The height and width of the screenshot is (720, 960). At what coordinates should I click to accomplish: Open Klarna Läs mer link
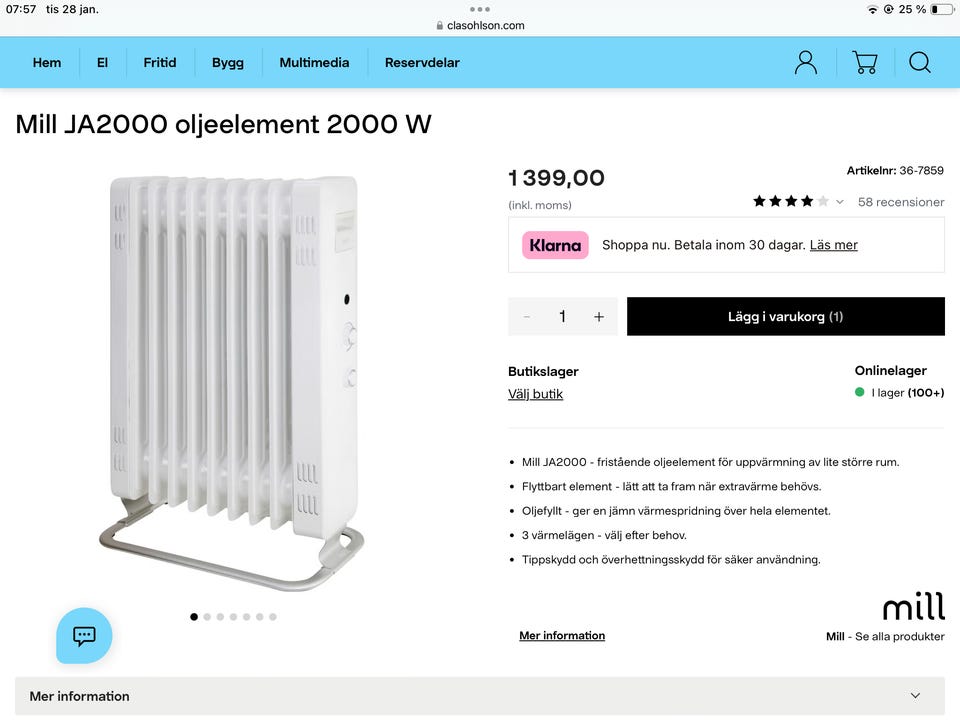tap(833, 245)
